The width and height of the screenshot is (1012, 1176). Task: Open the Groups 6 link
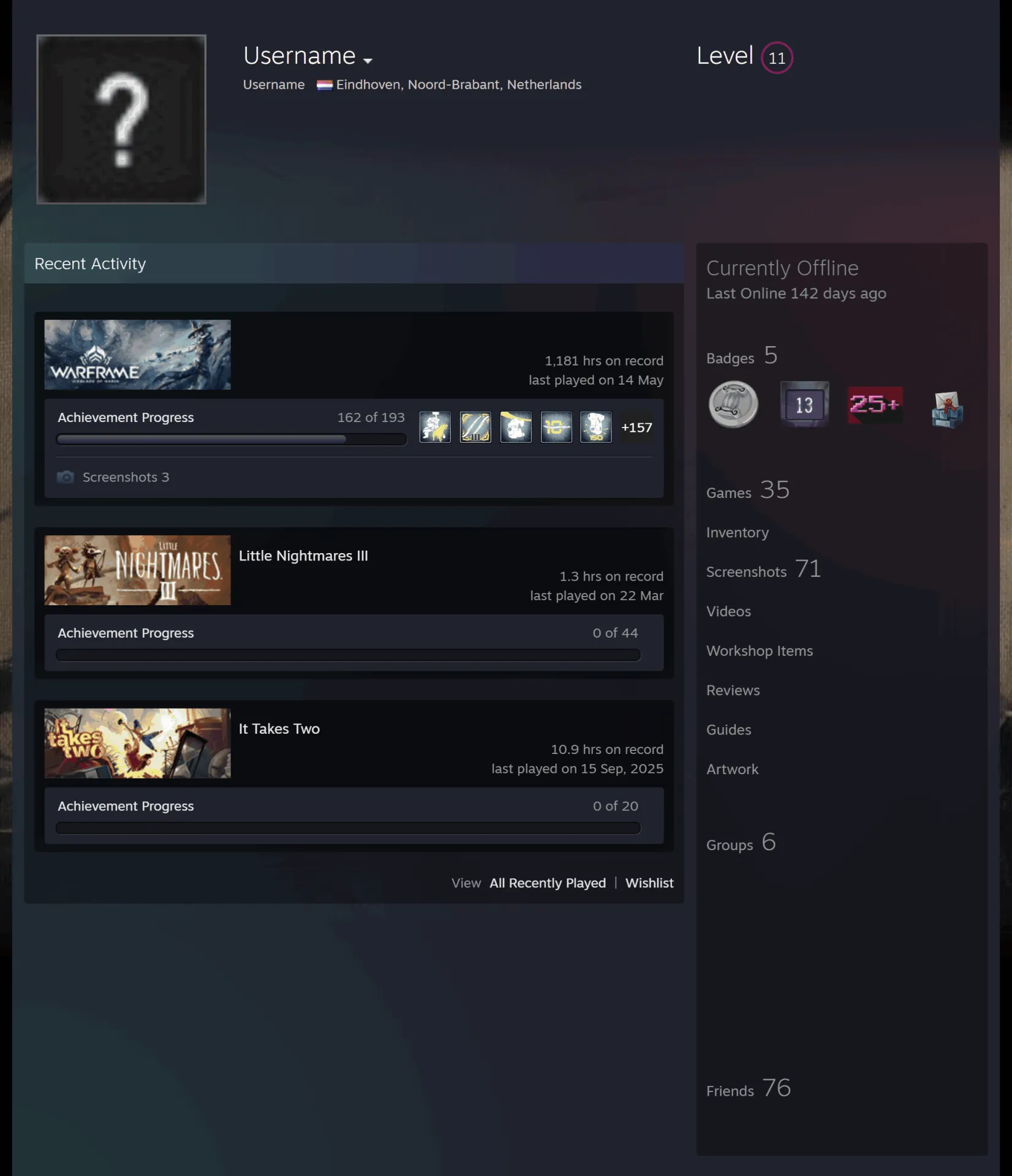(x=741, y=843)
